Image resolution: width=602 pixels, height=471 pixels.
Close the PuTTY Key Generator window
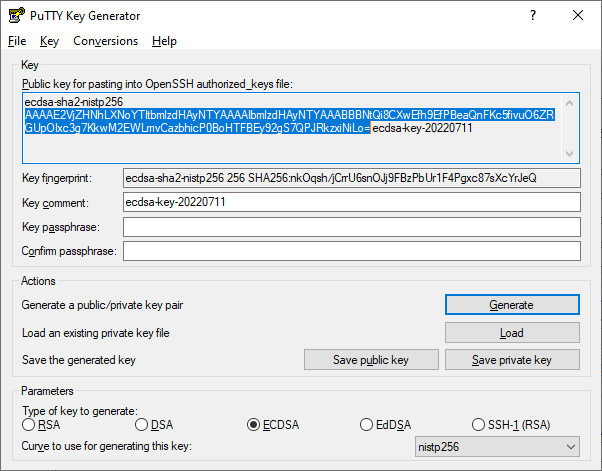pos(577,16)
